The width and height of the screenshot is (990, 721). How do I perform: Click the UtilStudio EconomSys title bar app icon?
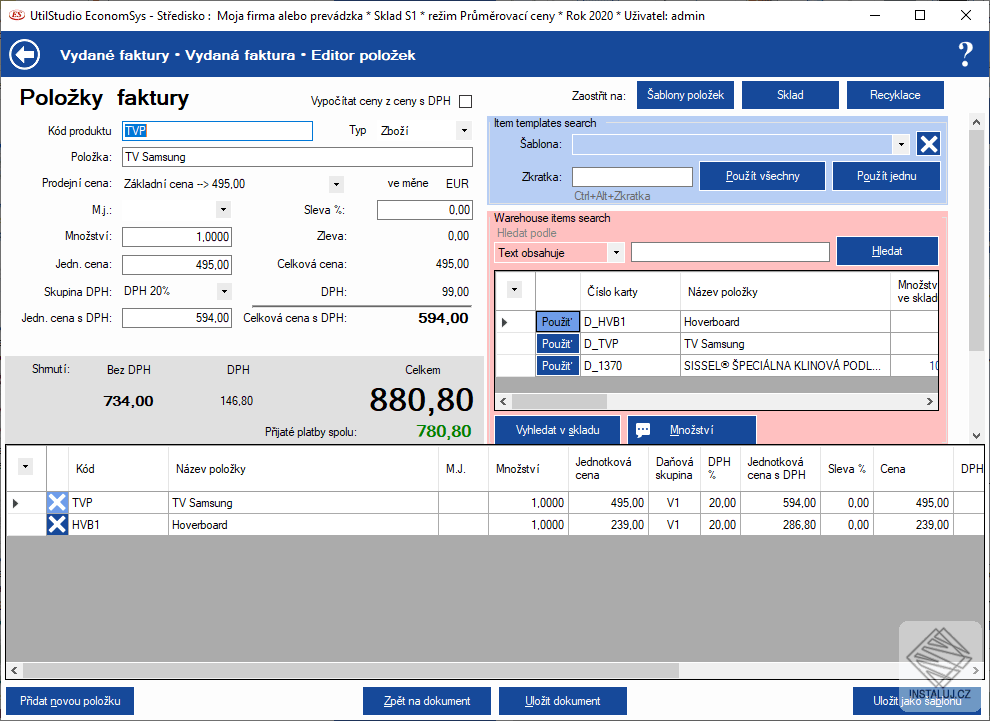click(16, 15)
